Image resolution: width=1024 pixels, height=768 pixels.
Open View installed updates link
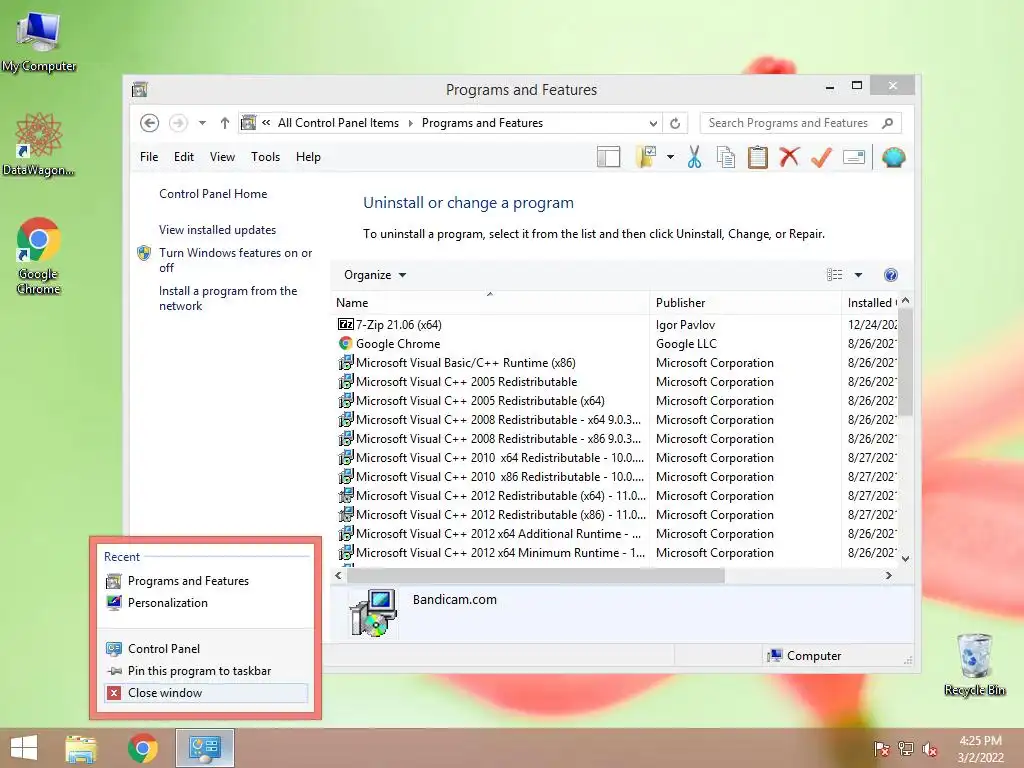[x=217, y=230]
